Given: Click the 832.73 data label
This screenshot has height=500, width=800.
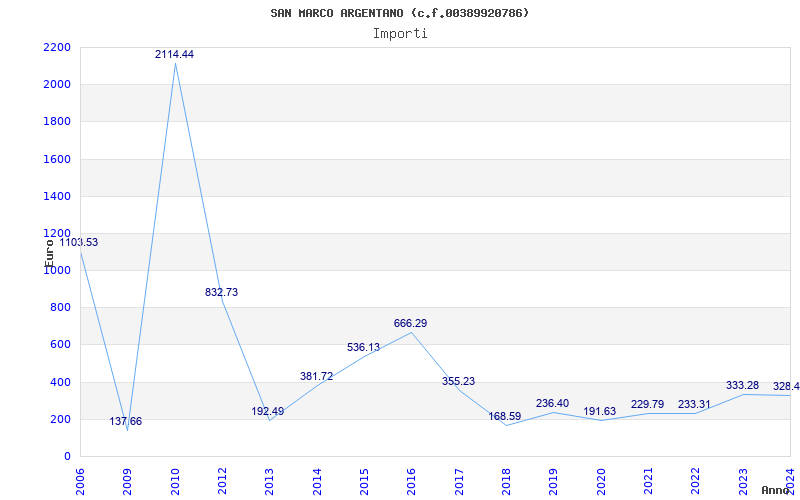Looking at the screenshot, I should (221, 292).
